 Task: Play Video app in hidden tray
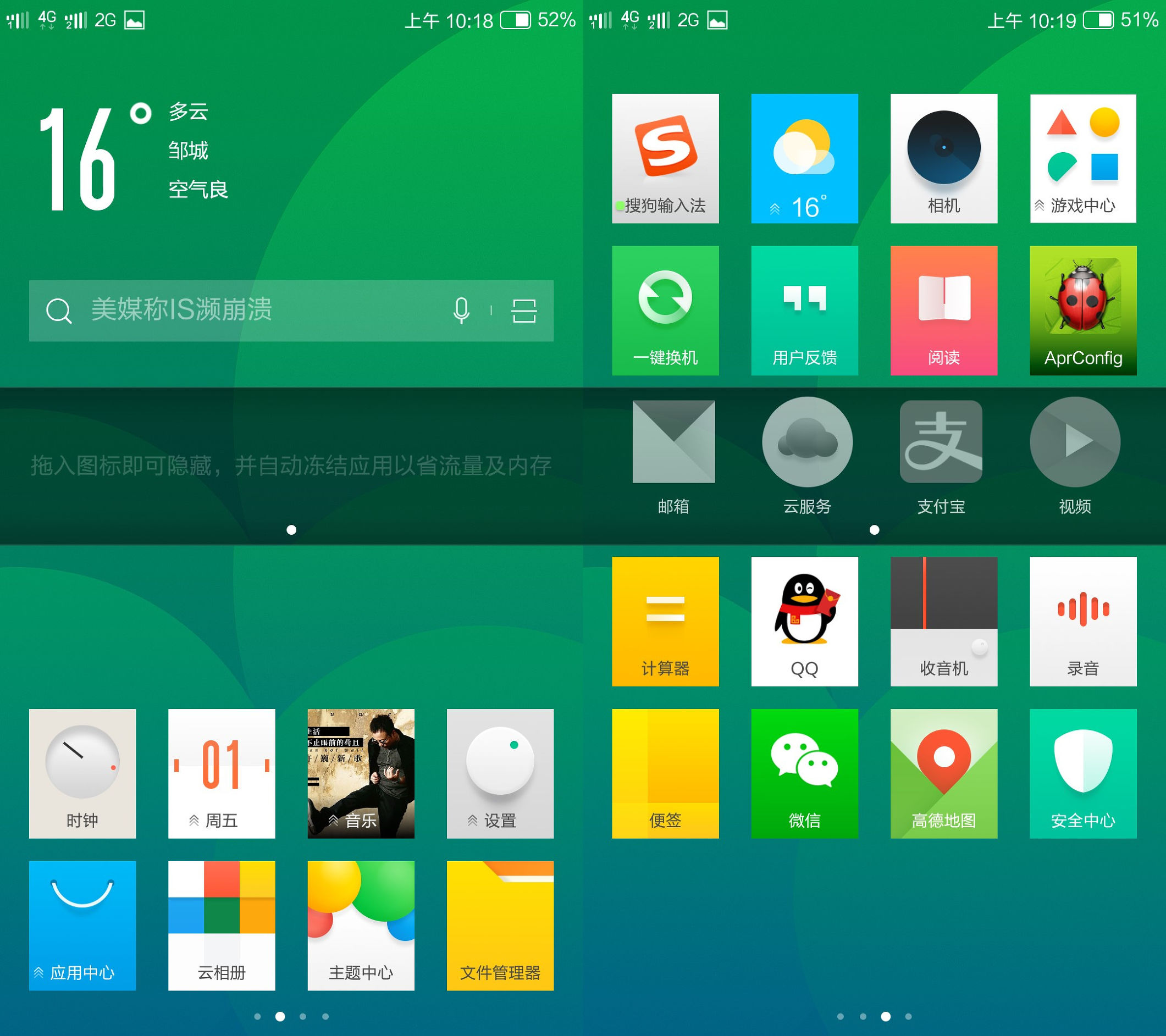coord(1075,442)
